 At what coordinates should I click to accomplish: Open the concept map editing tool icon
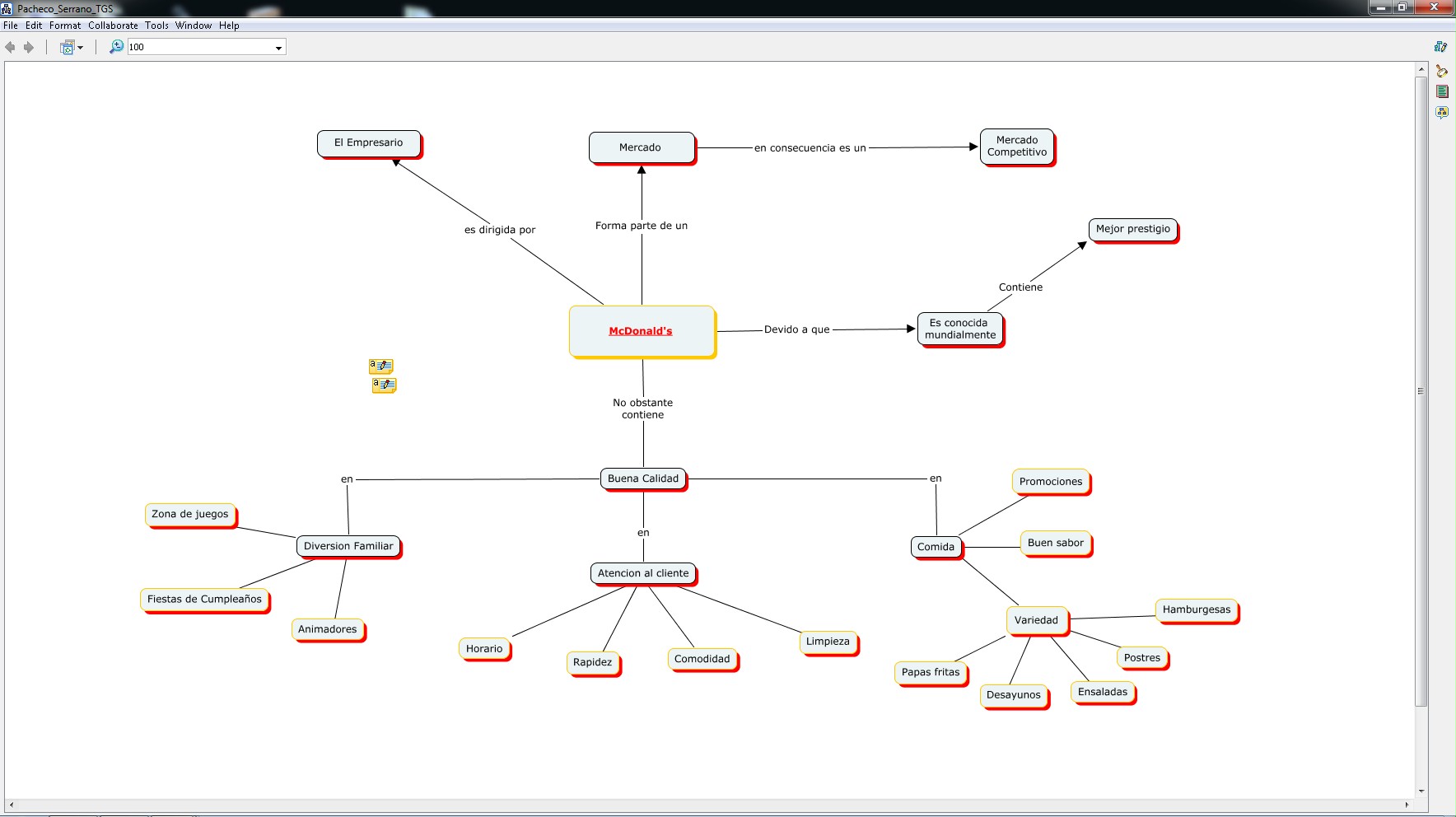pyautogui.click(x=1440, y=47)
